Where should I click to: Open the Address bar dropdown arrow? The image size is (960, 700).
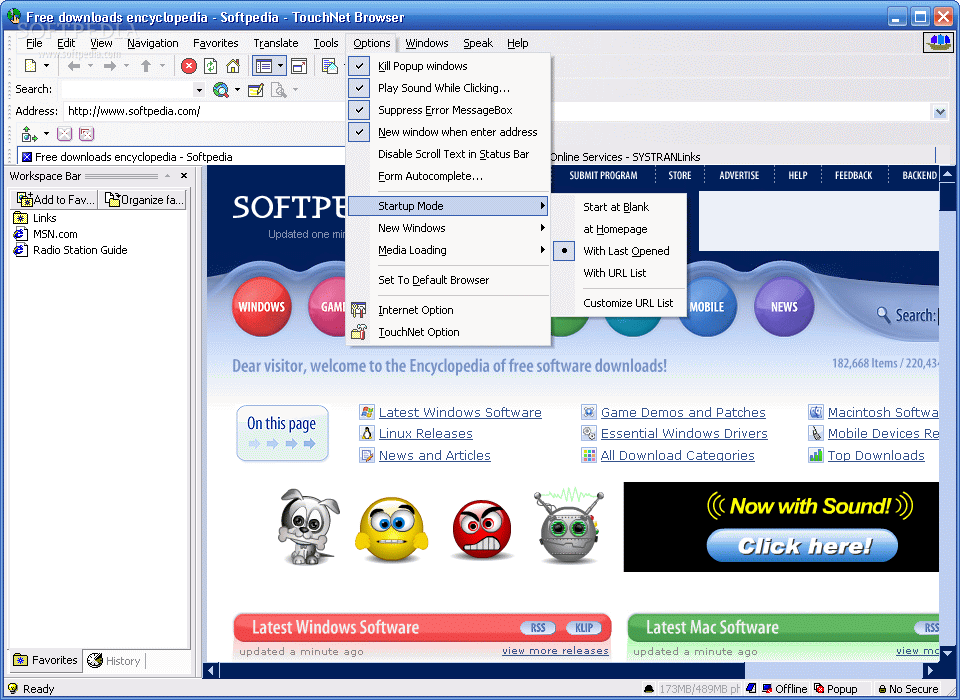coord(940,111)
